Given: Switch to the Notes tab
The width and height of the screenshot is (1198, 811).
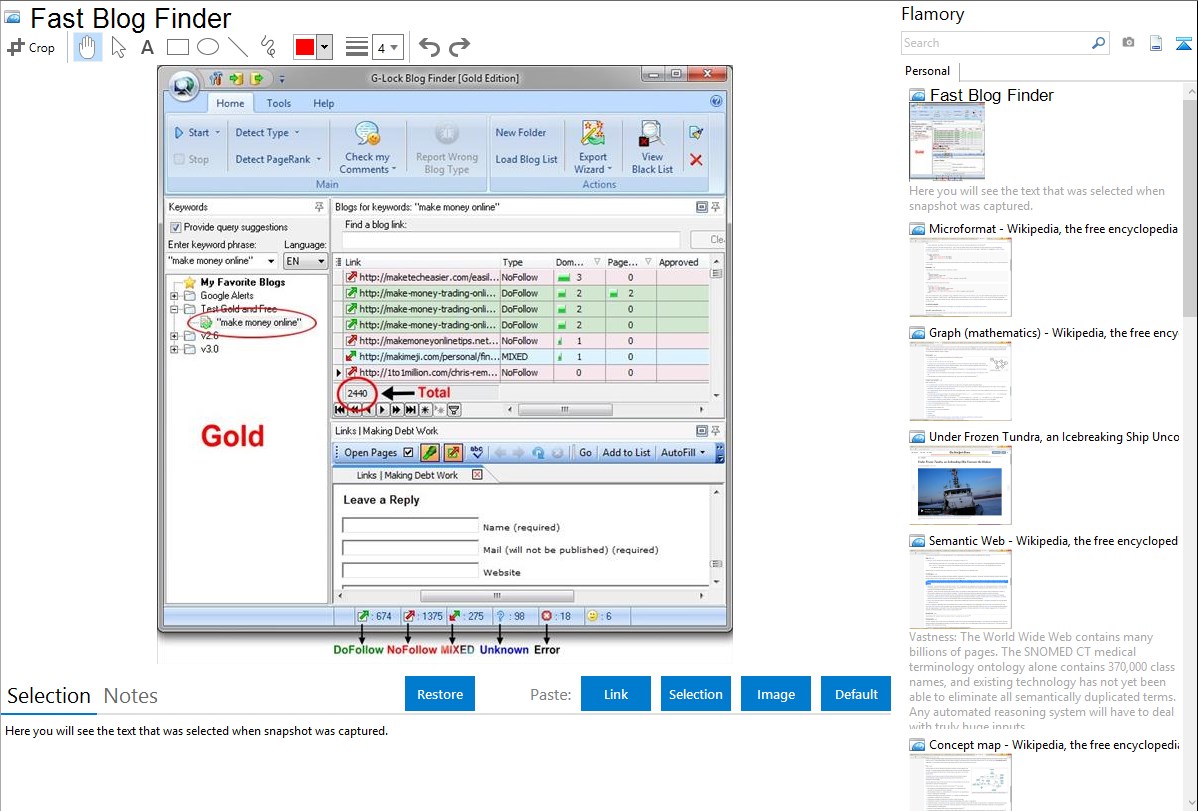Looking at the screenshot, I should [x=131, y=696].
